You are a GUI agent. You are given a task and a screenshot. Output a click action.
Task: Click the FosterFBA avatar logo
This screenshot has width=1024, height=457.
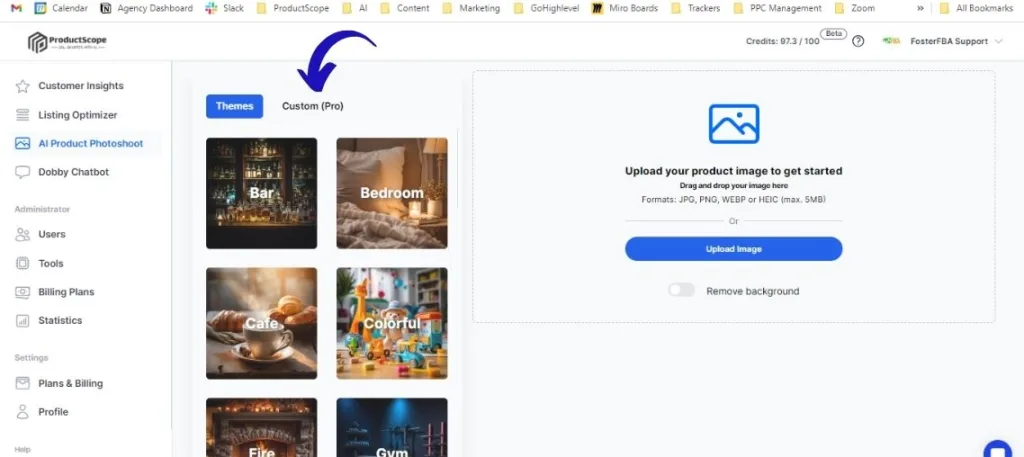(x=891, y=41)
